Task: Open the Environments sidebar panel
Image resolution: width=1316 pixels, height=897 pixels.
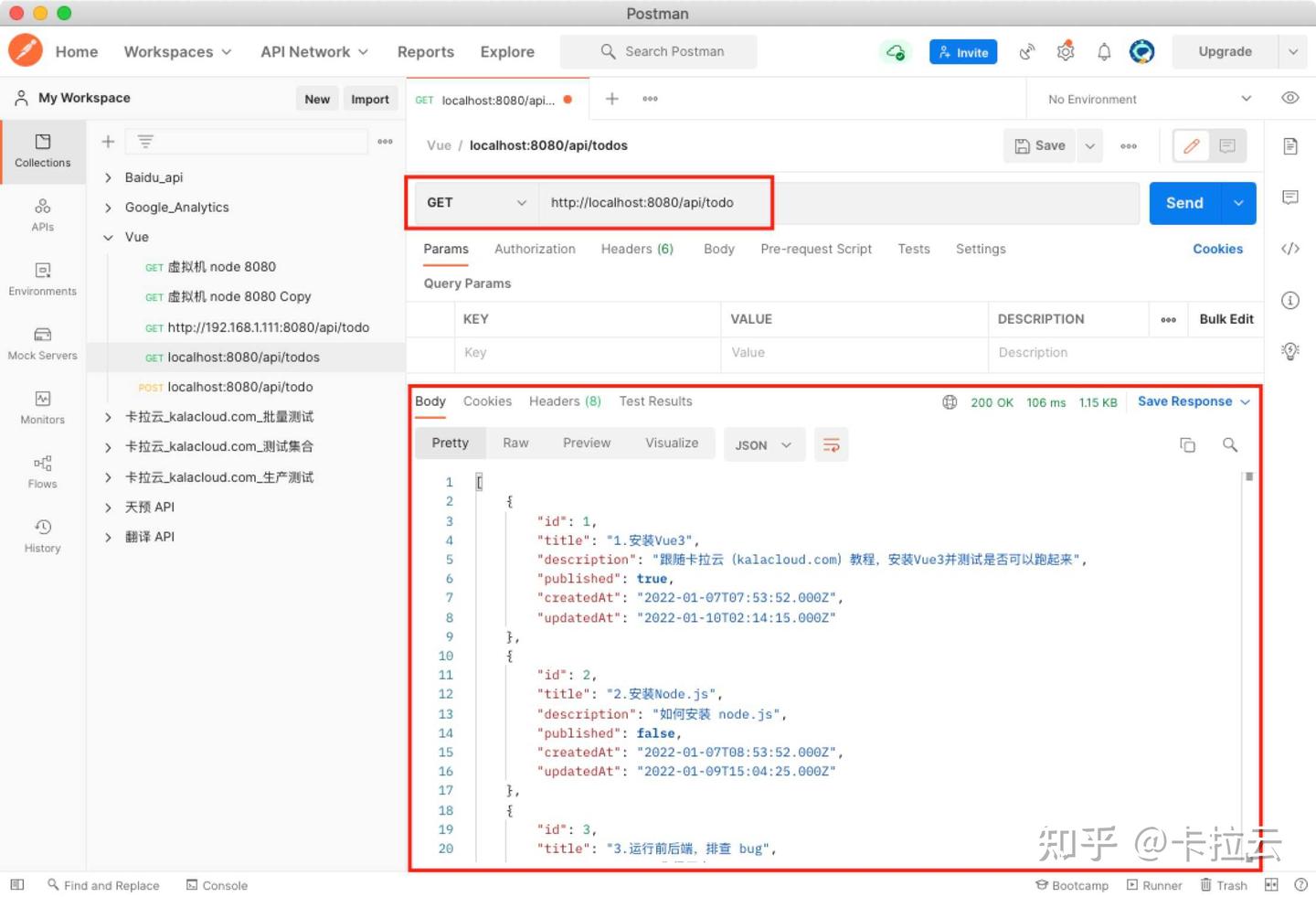Action: tap(42, 280)
